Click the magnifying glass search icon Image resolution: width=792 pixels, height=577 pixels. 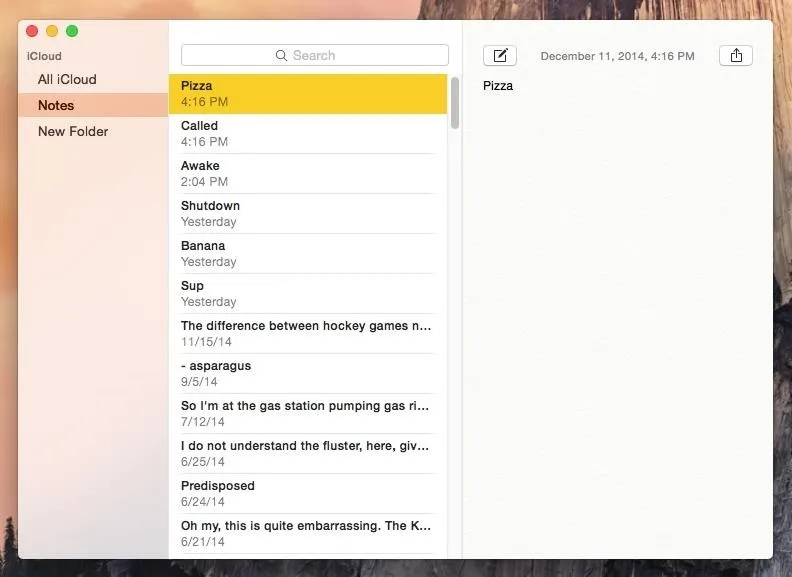pos(281,56)
